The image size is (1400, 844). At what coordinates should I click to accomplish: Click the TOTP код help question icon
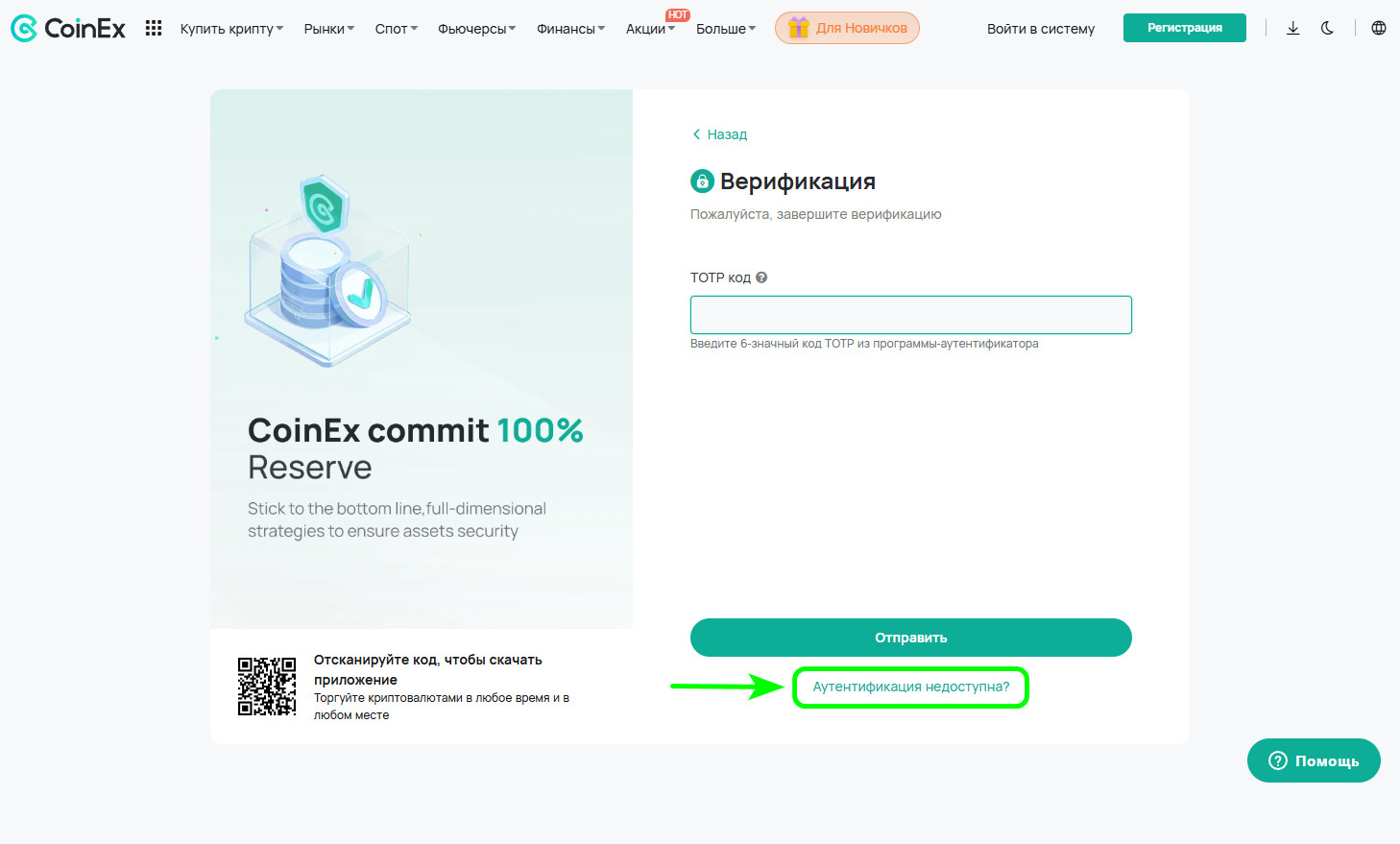pos(761,277)
